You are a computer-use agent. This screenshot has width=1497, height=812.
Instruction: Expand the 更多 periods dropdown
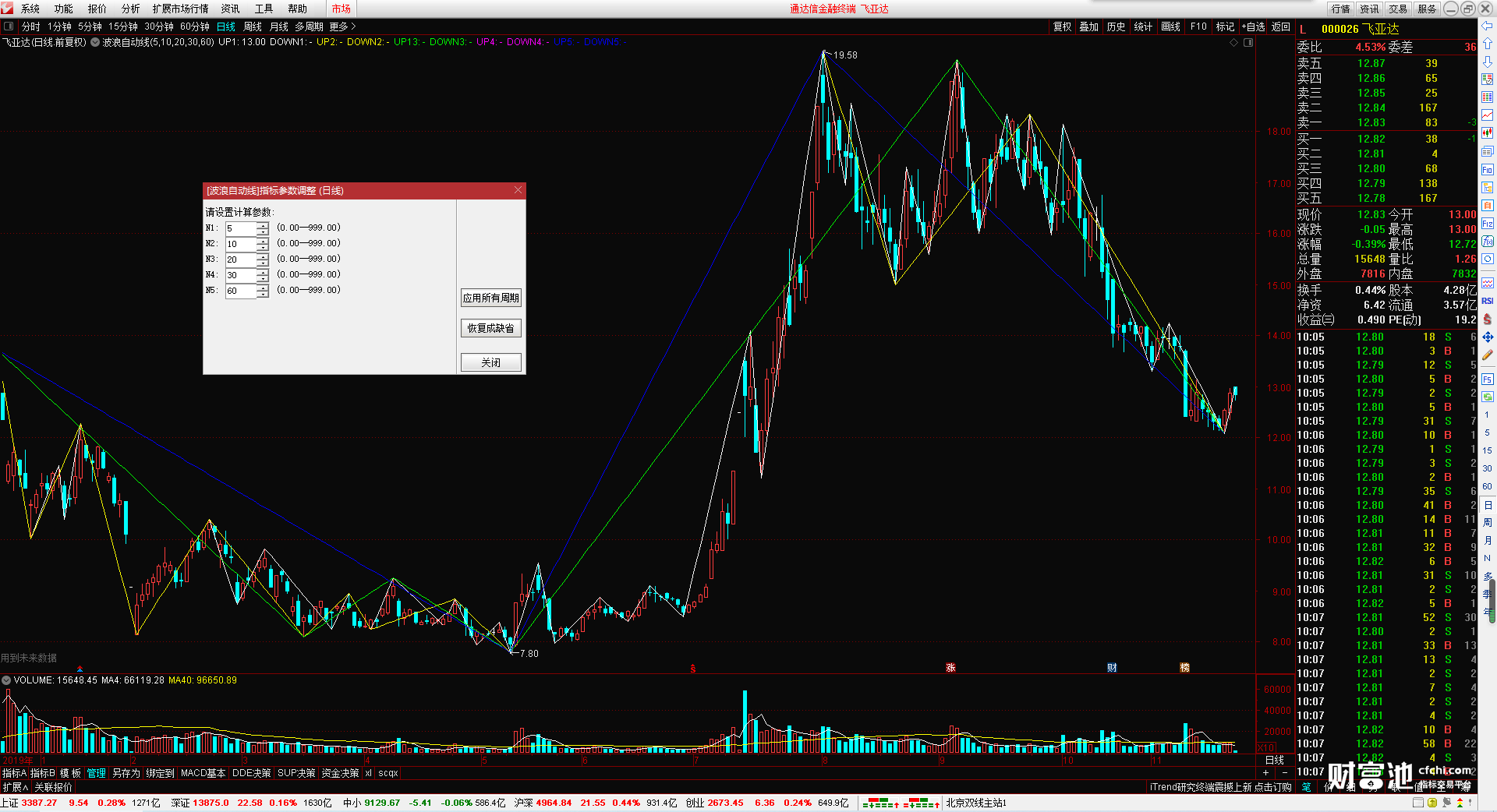pyautogui.click(x=342, y=26)
